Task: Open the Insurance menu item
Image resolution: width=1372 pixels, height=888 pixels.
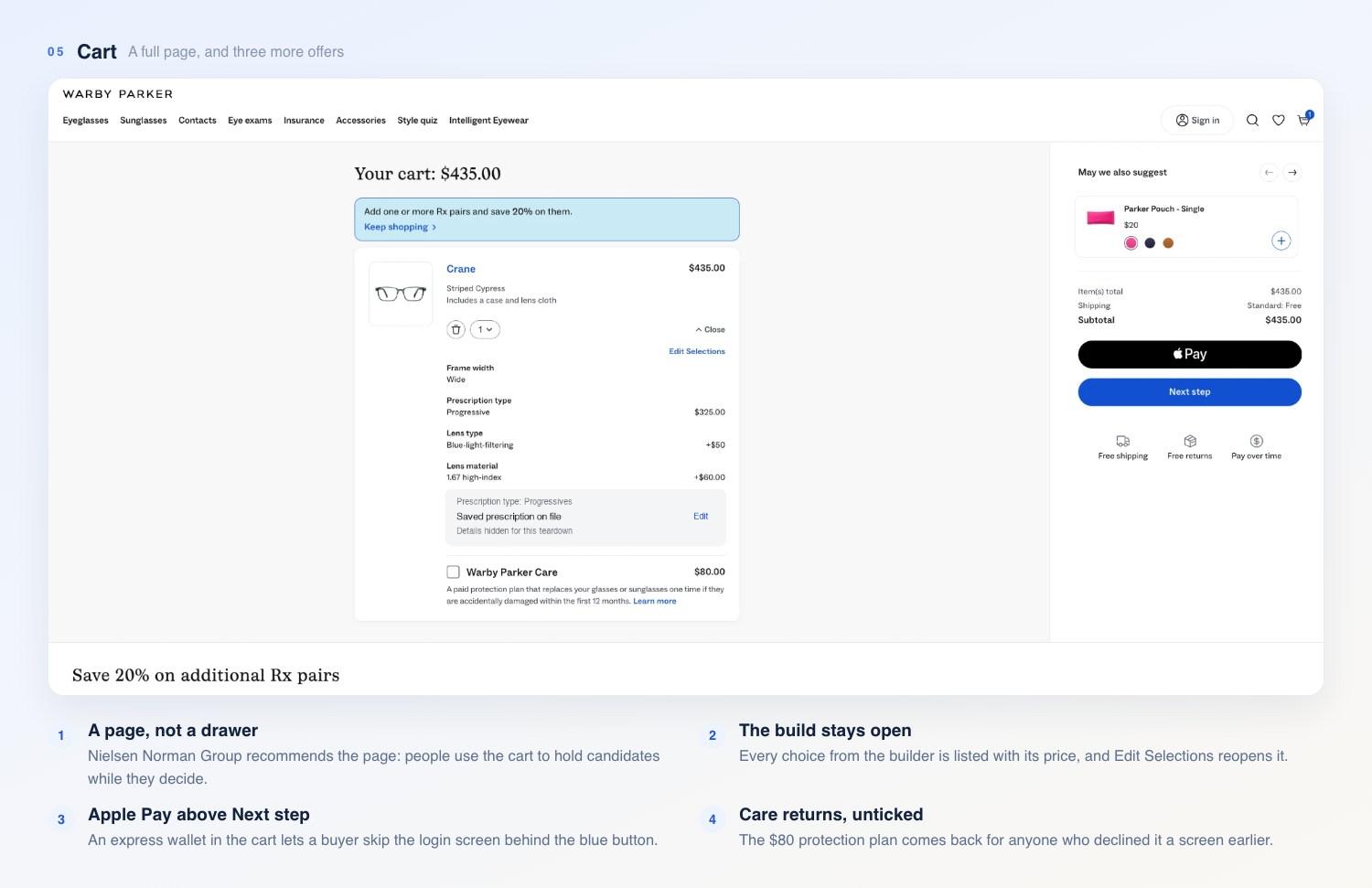Action: 304,121
